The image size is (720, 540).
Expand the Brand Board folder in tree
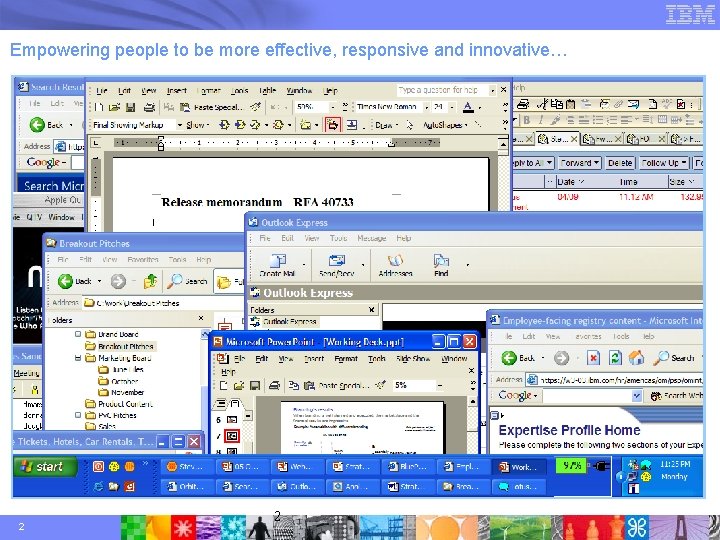(x=78, y=334)
